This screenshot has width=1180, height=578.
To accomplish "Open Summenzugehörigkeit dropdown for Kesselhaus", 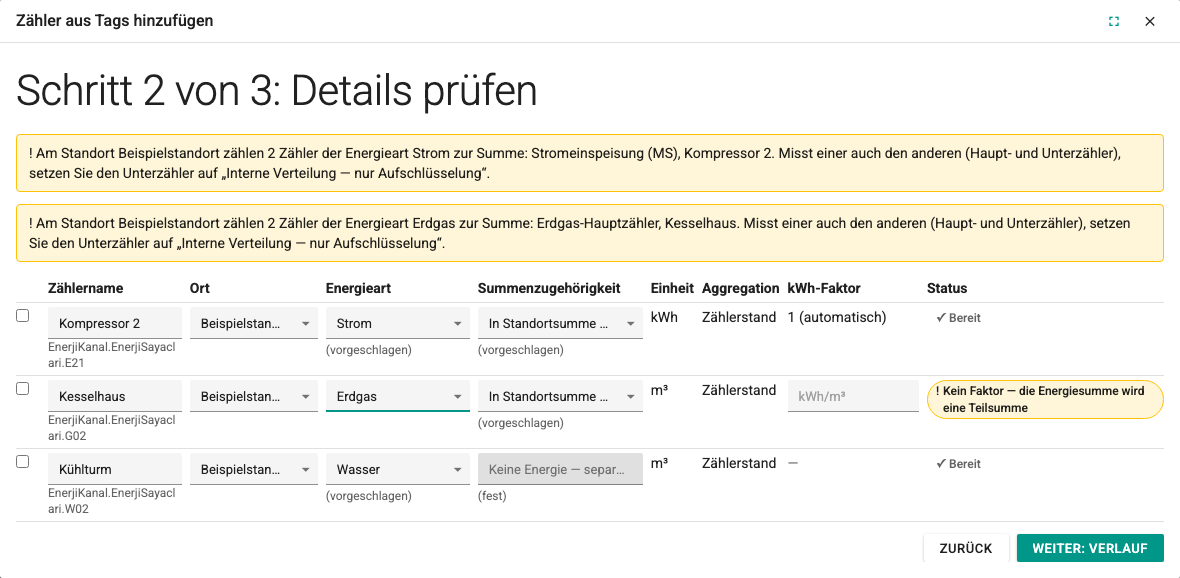I will click(x=560, y=396).
